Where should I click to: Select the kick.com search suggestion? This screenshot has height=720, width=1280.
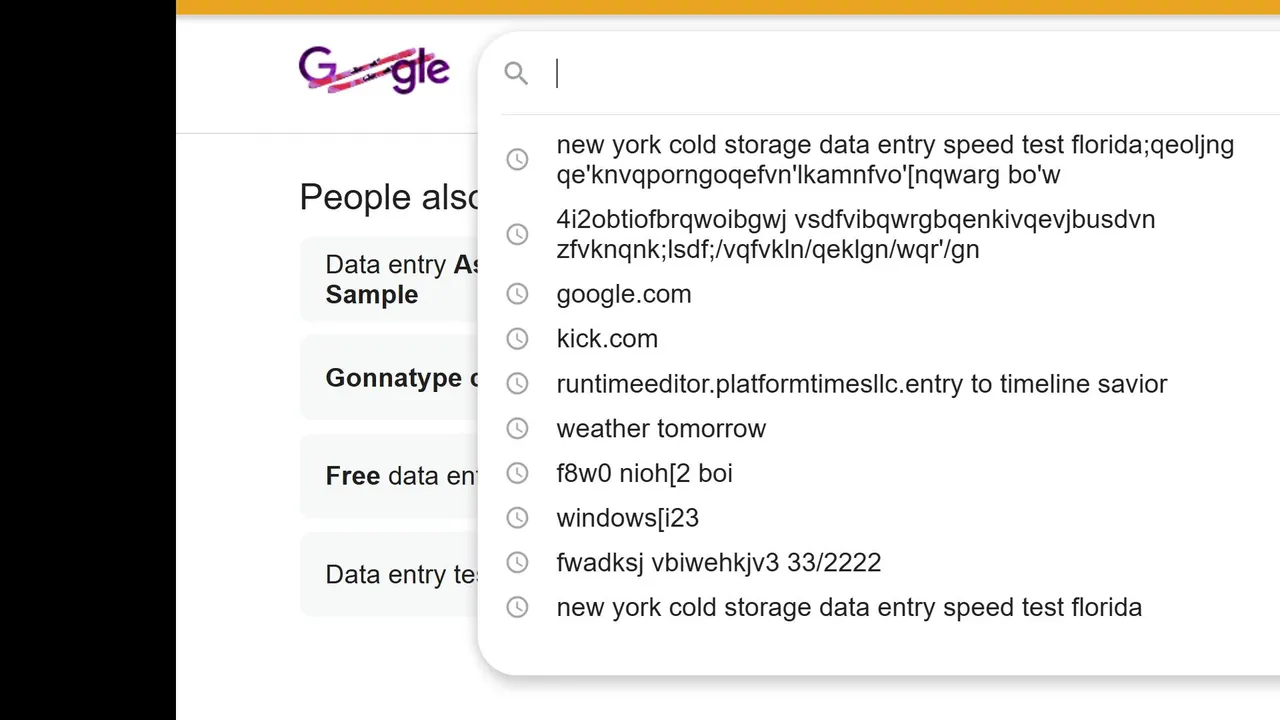(607, 339)
